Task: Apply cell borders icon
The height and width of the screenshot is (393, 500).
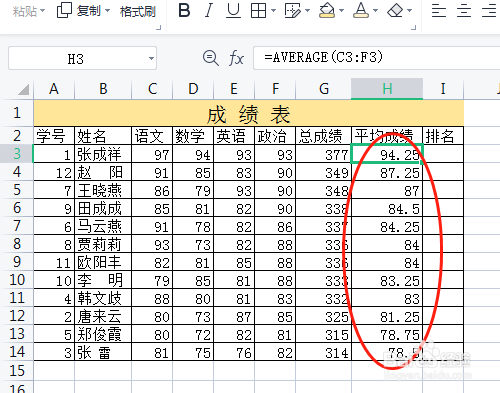Action: coord(258,10)
